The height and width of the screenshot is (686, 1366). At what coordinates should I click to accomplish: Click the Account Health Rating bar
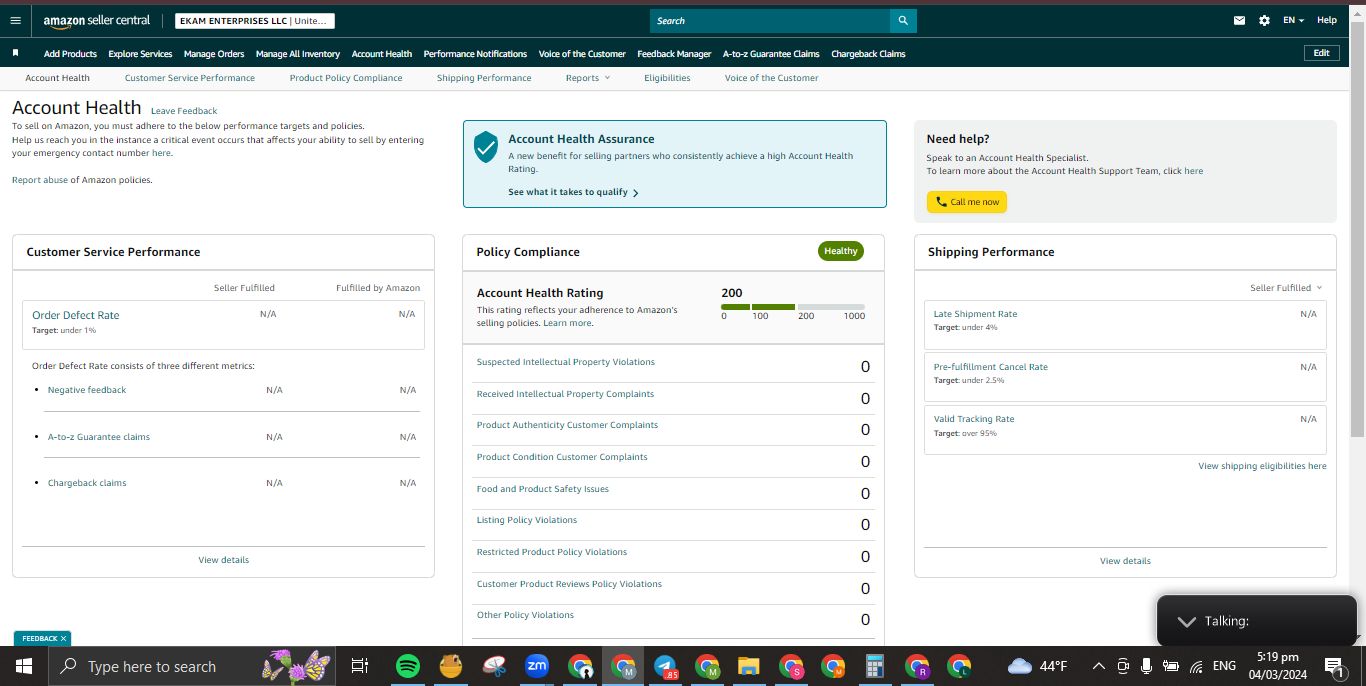click(x=793, y=307)
